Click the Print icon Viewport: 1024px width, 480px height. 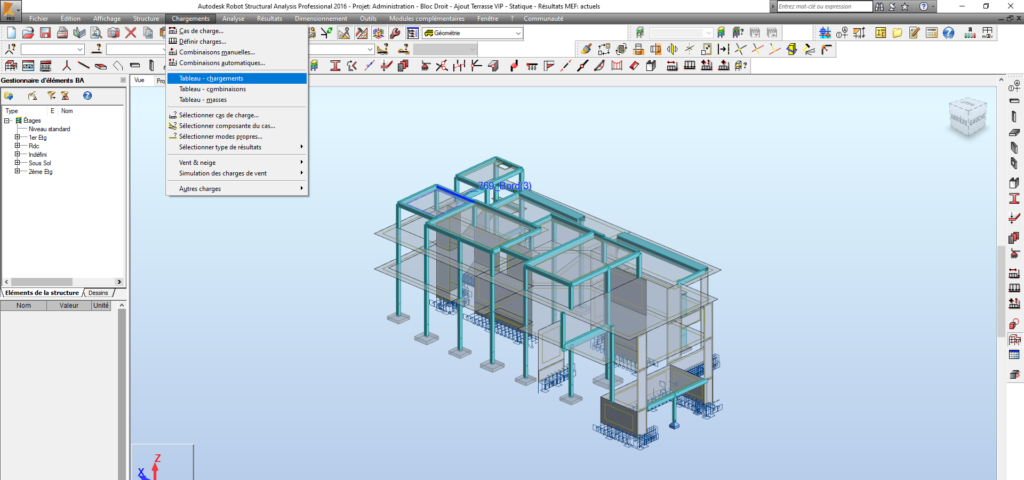pos(62,33)
